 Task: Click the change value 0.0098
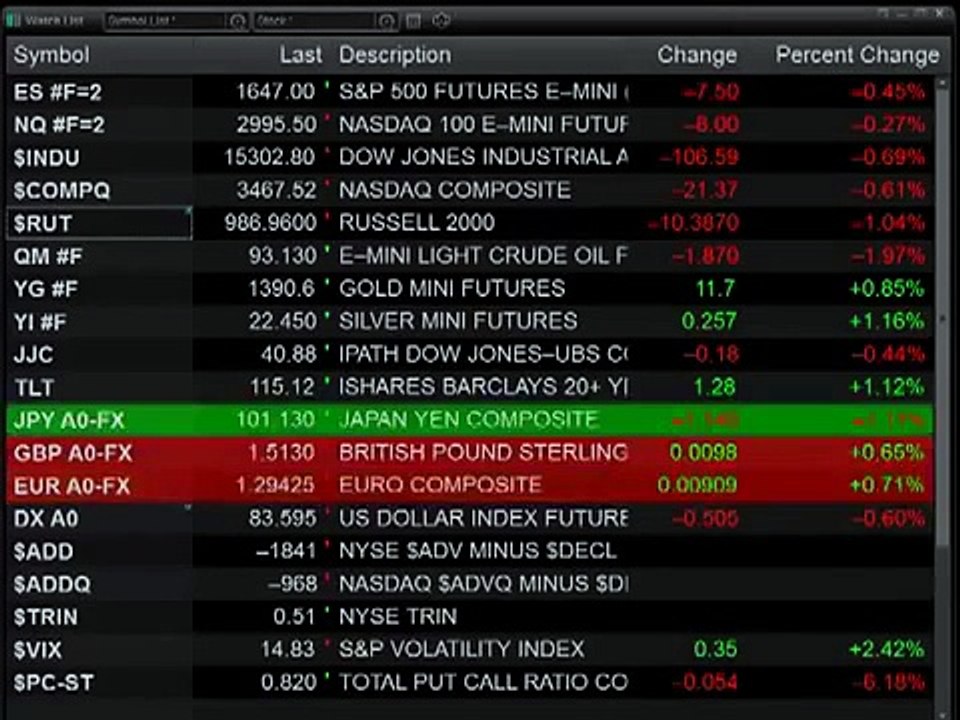[x=703, y=452]
